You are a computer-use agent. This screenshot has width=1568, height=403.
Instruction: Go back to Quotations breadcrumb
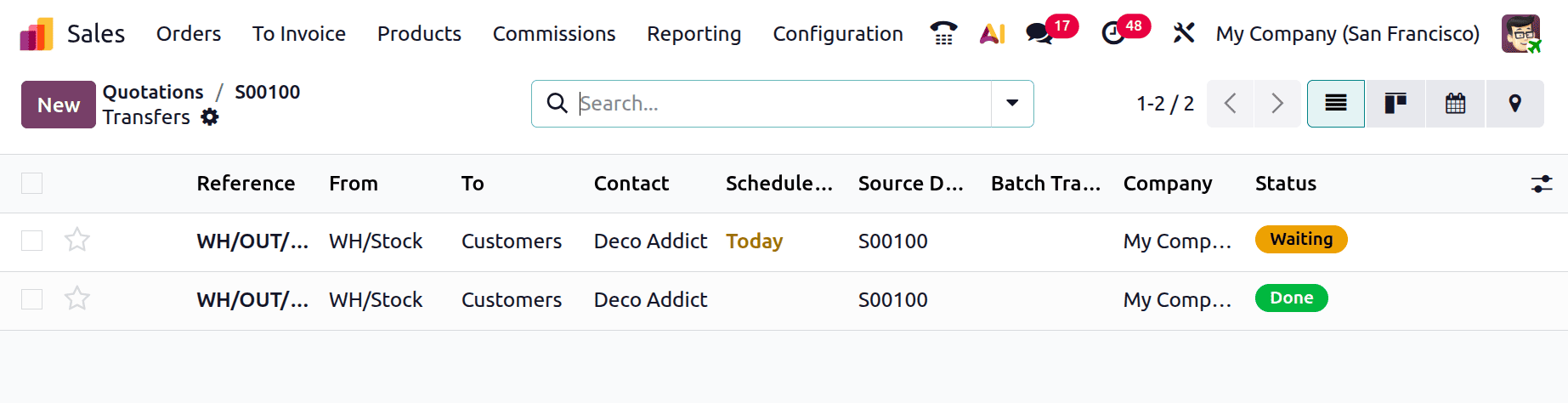click(153, 92)
